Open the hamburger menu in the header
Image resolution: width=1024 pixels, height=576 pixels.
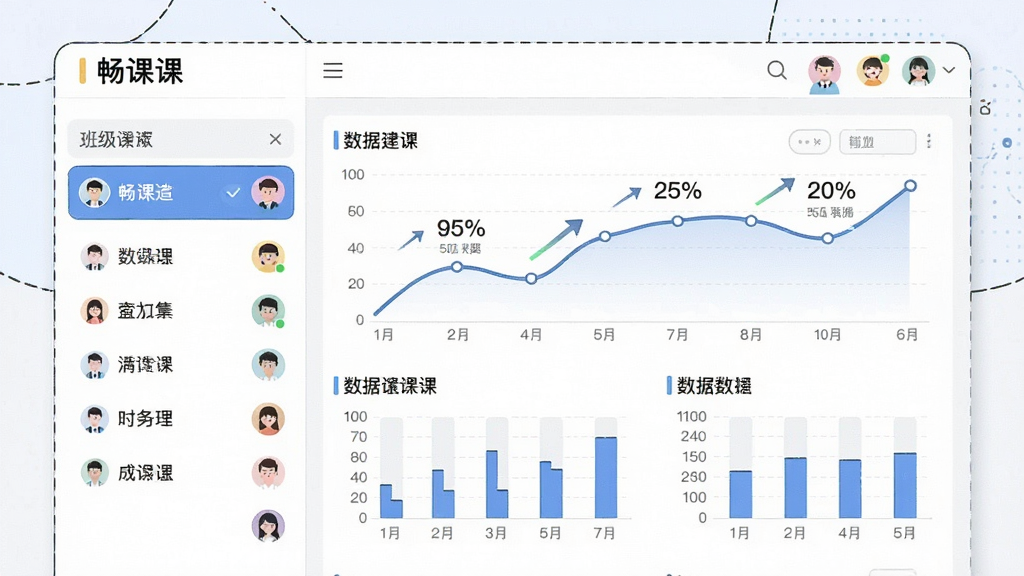[x=332, y=71]
